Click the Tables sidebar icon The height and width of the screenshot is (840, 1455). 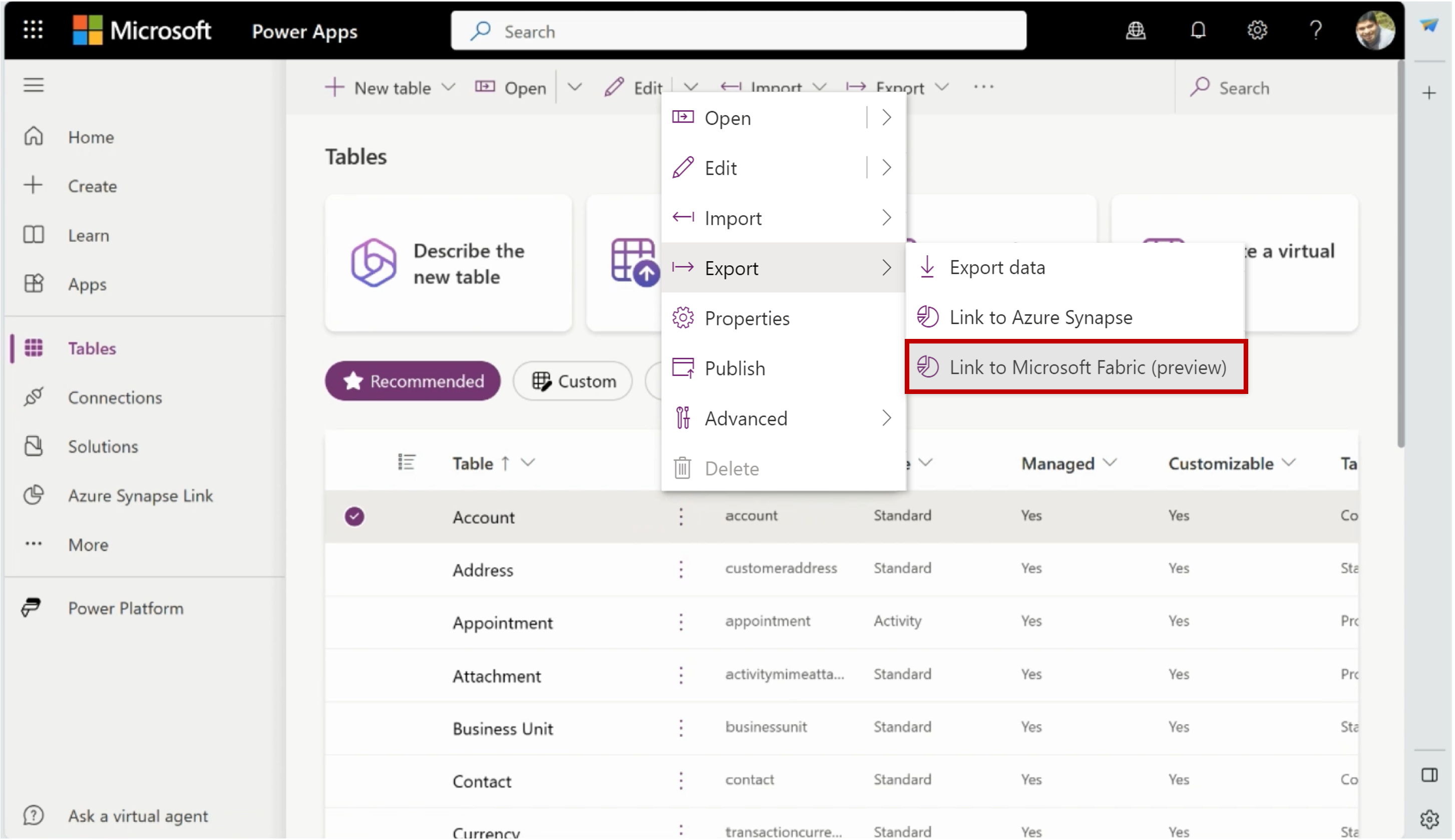pyautogui.click(x=34, y=347)
